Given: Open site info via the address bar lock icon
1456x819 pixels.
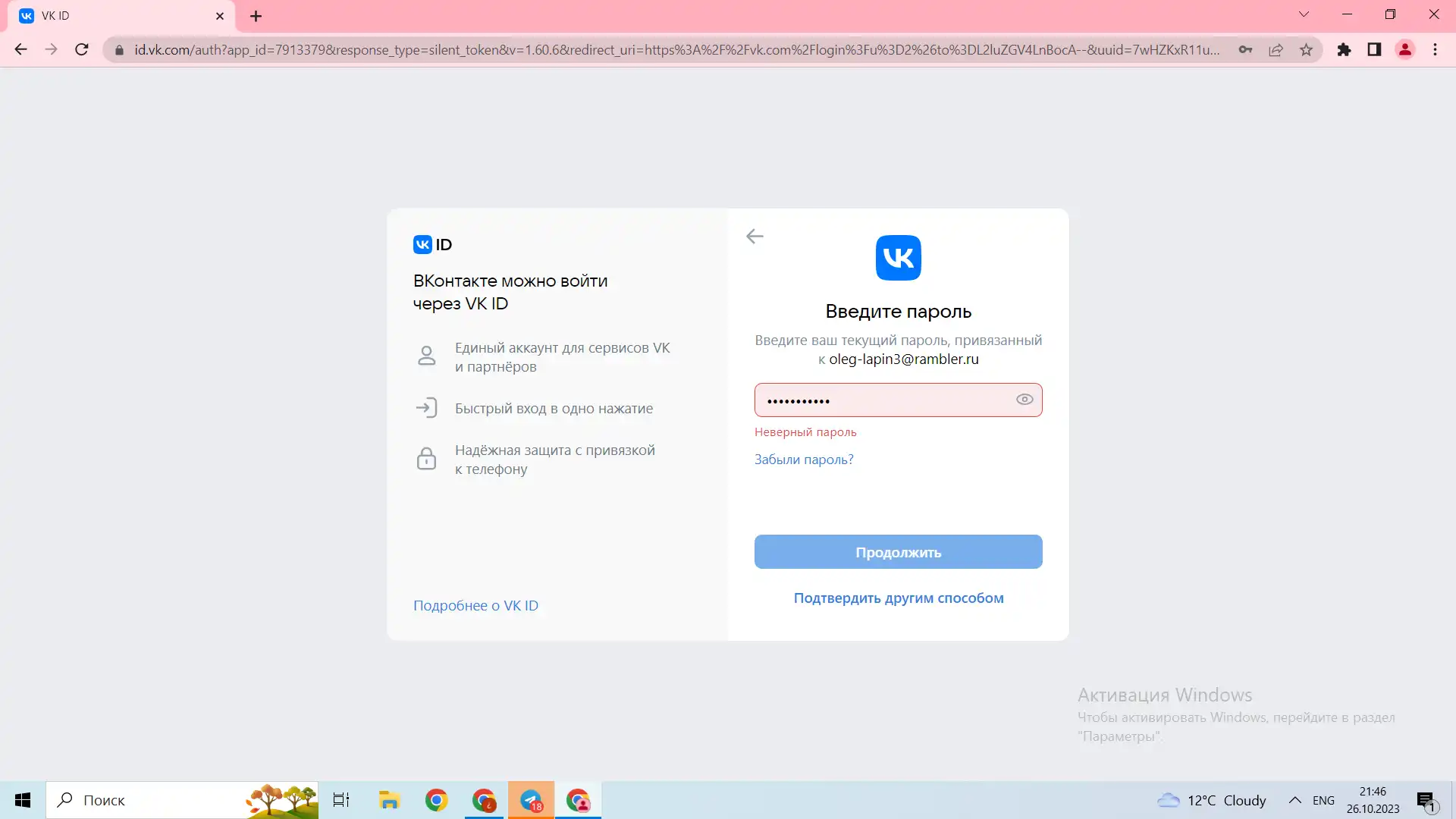Looking at the screenshot, I should point(119,50).
